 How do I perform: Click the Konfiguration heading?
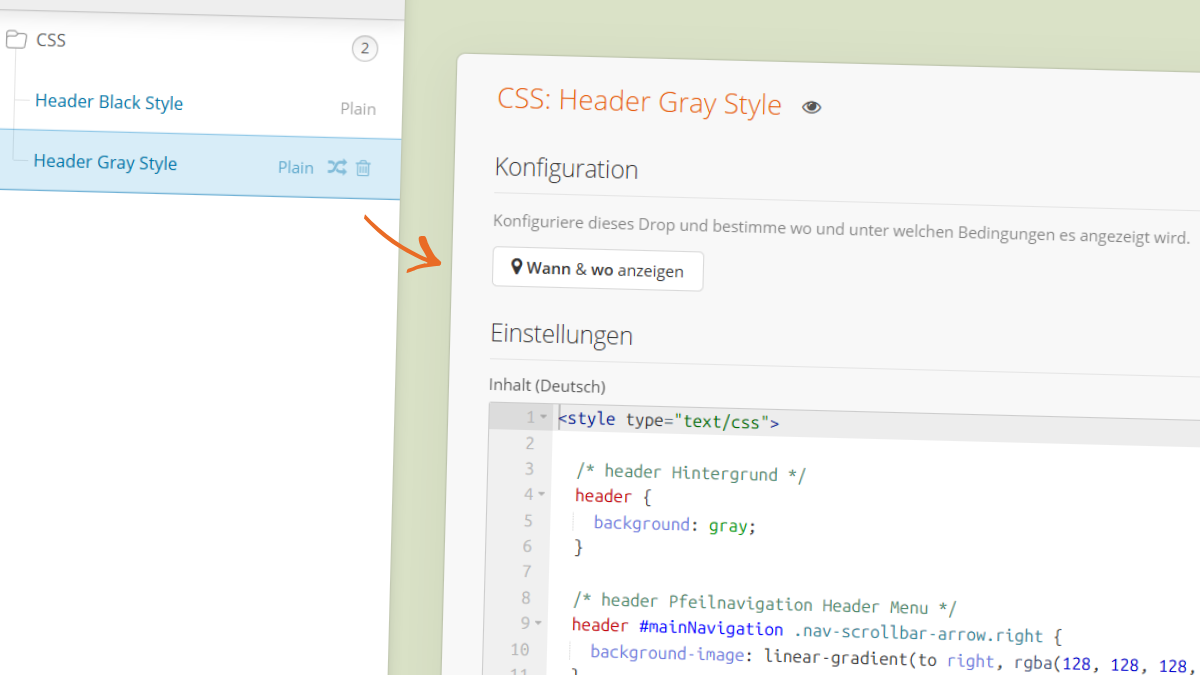[x=566, y=168]
